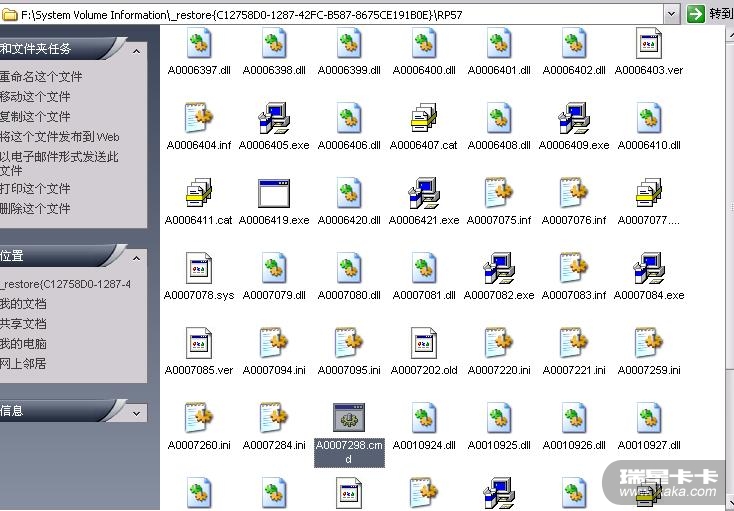Click the A0007079.dll filename label
This screenshot has height=511, width=734.
[x=274, y=295]
